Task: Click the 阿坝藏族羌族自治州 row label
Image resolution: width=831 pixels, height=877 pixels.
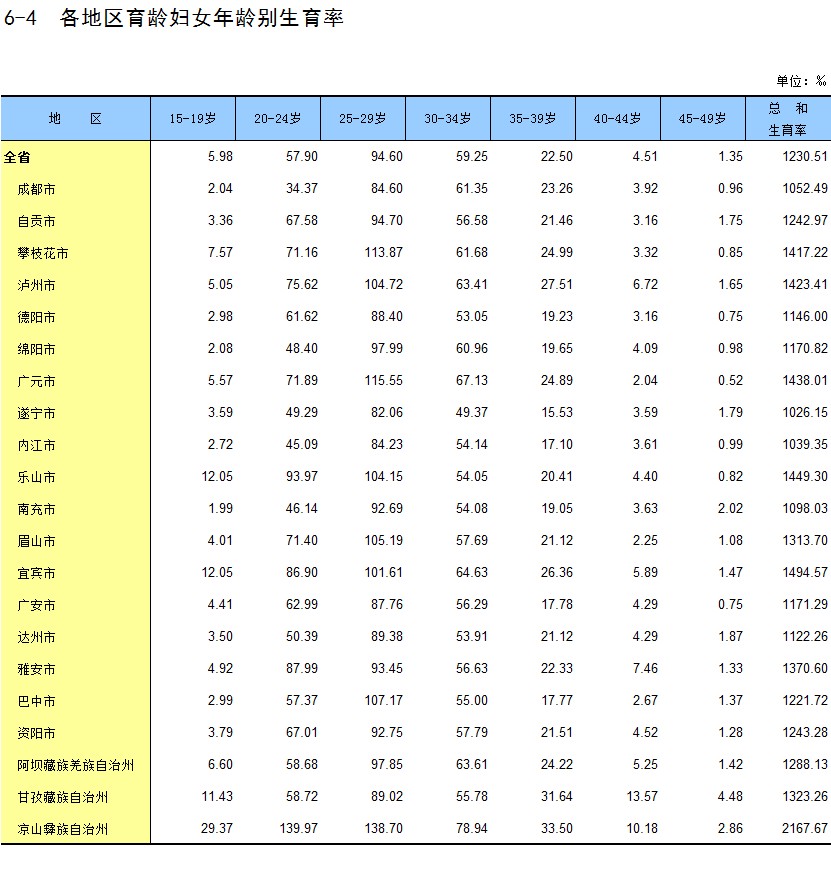Action: (x=75, y=765)
